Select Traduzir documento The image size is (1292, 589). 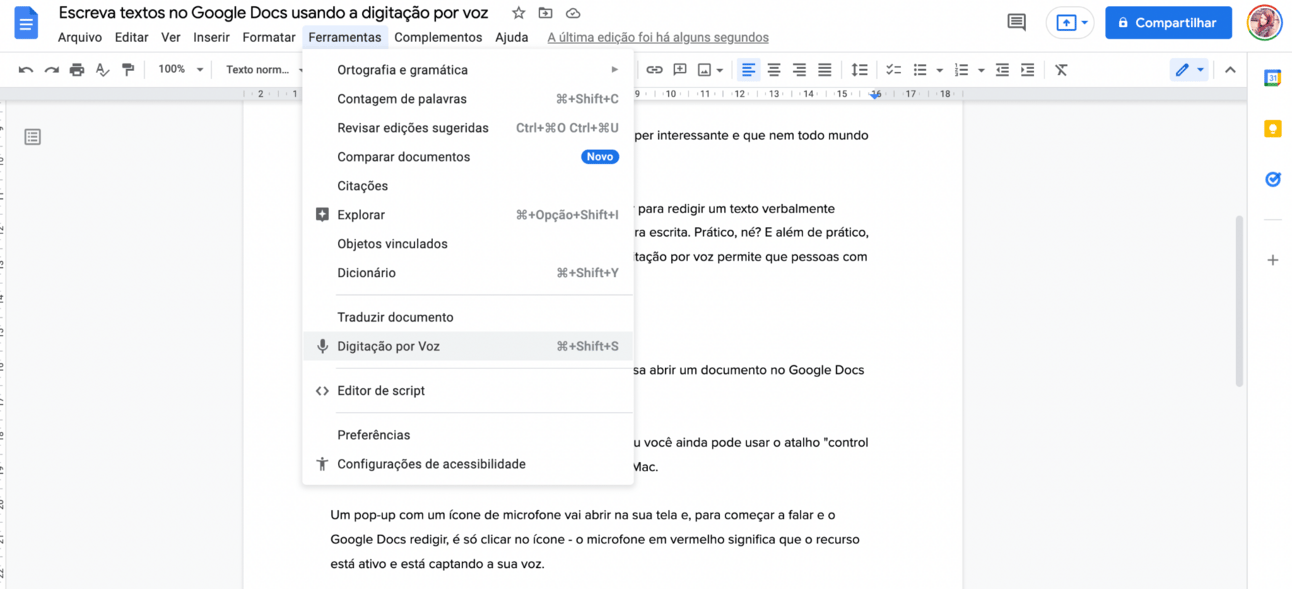pyautogui.click(x=468, y=317)
